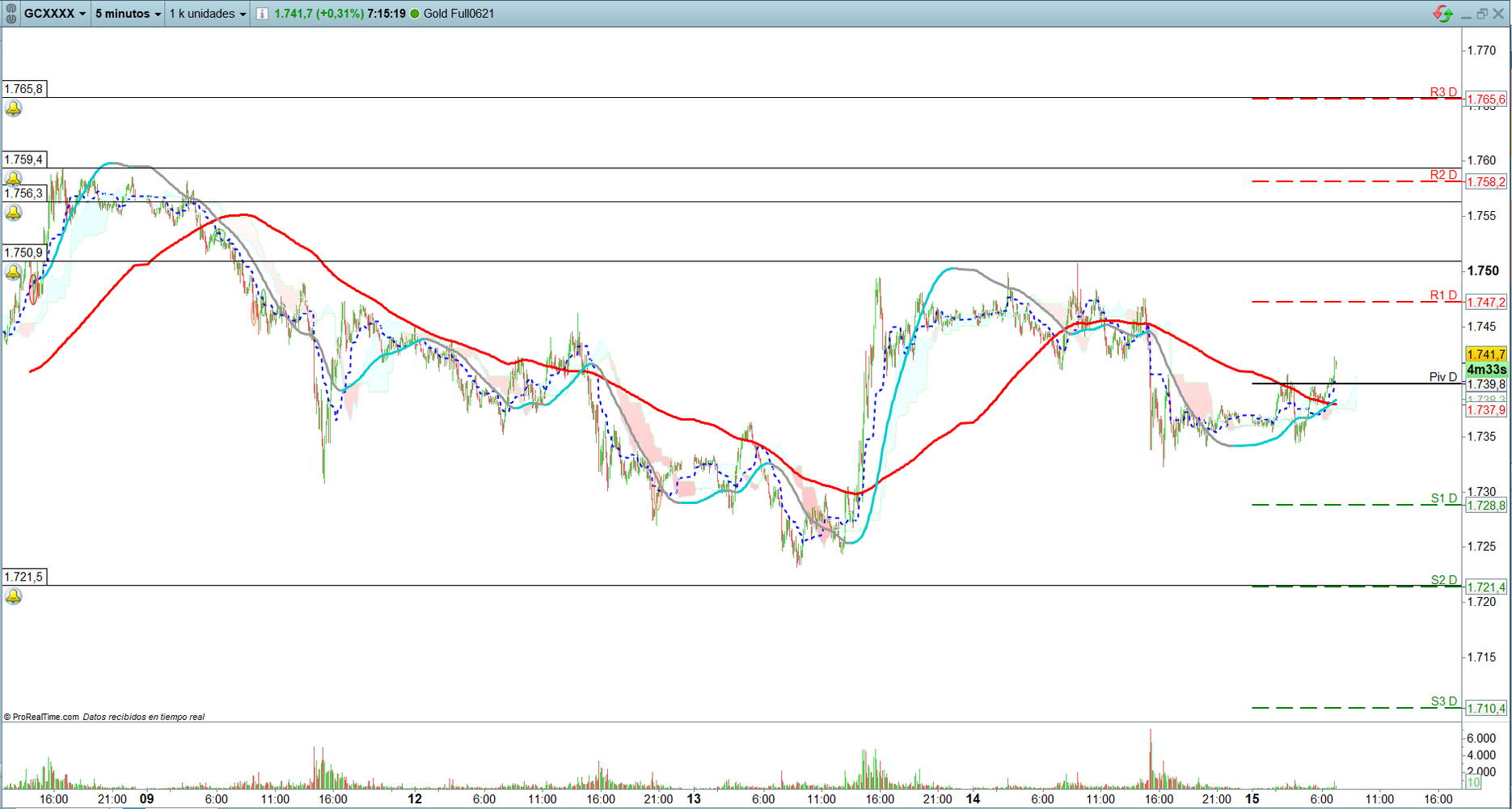Click the date marker 09 on time axis

click(x=146, y=798)
